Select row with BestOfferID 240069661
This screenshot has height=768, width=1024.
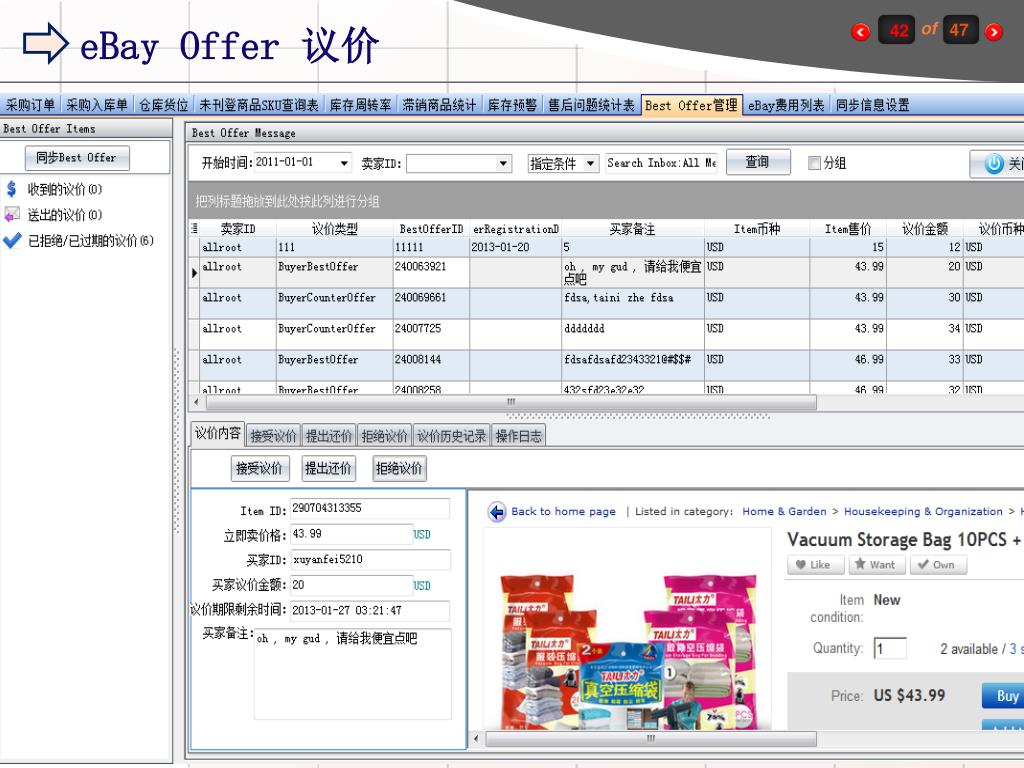pyautogui.click(x=611, y=304)
